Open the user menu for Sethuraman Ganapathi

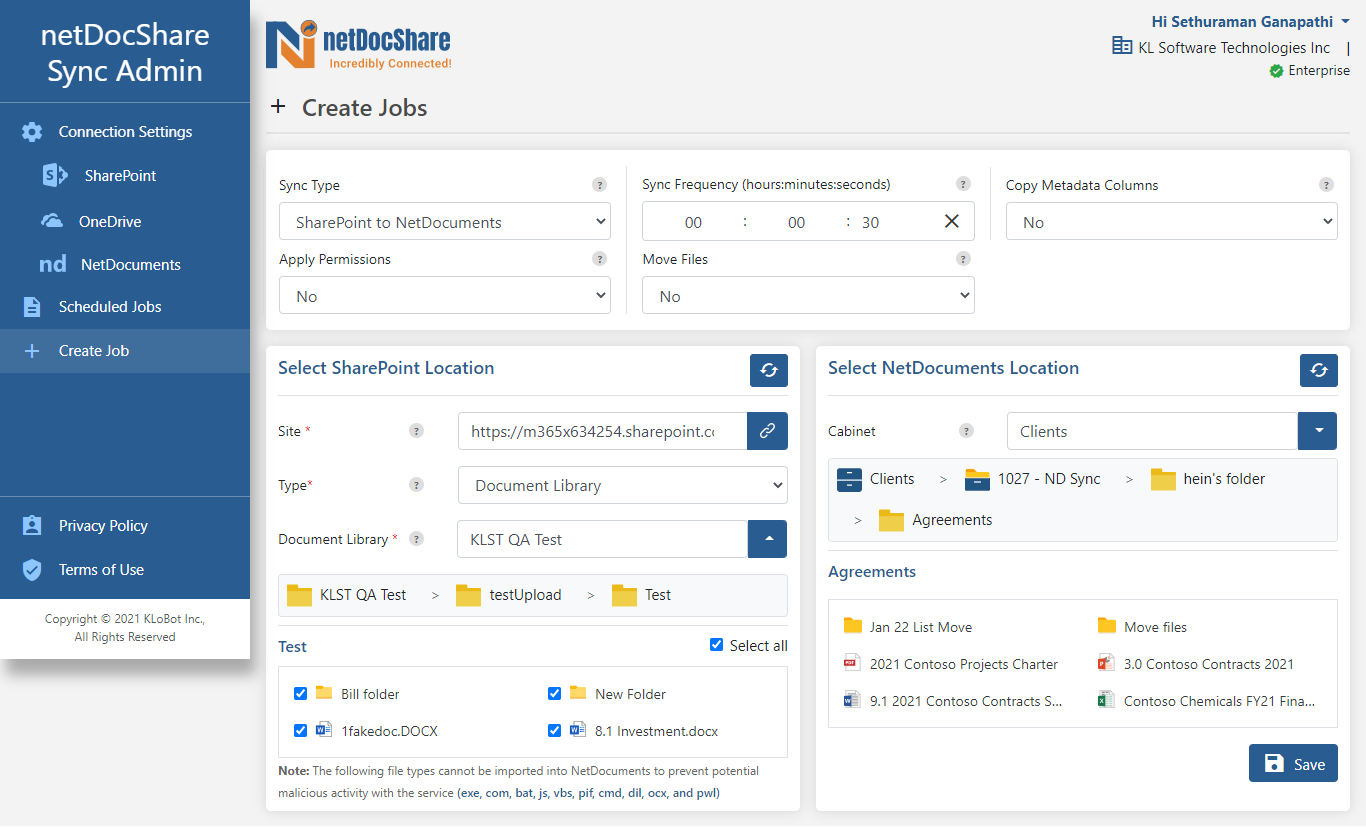click(x=1250, y=21)
